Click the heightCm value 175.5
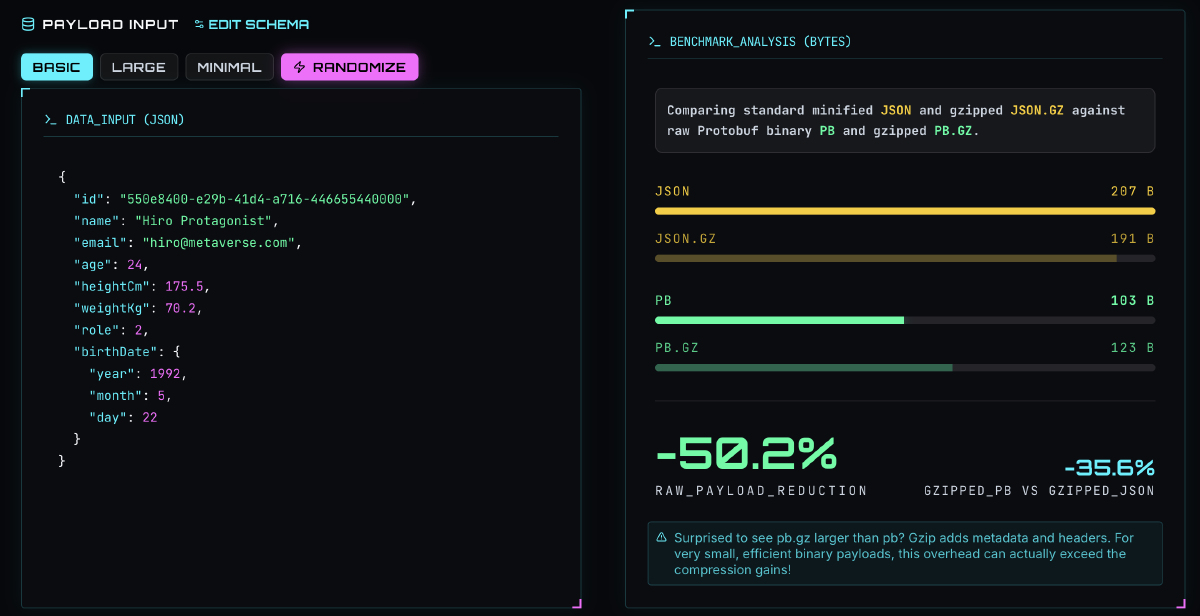The image size is (1200, 616). pos(184,287)
